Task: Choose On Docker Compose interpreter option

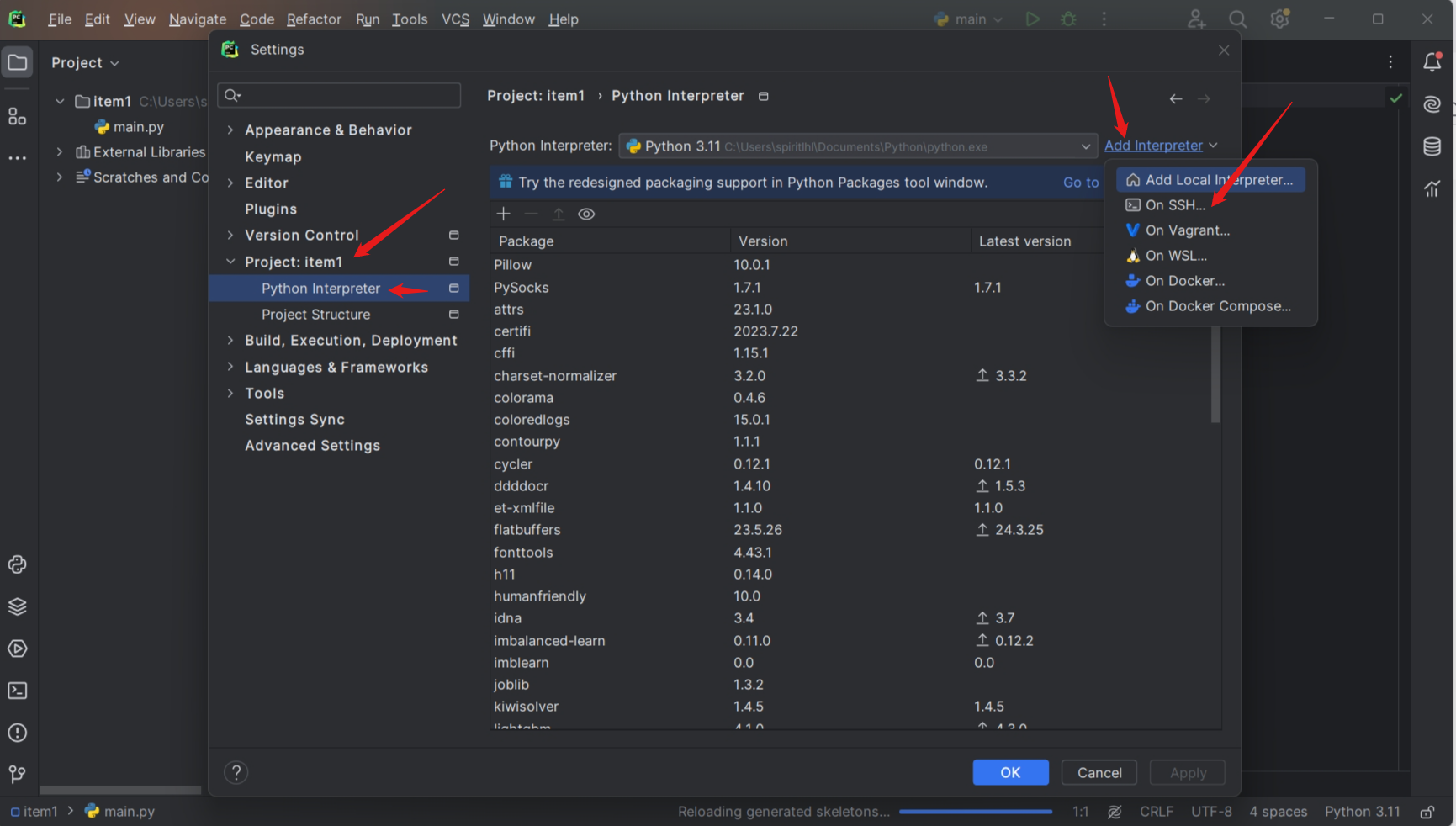Action: click(1210, 306)
